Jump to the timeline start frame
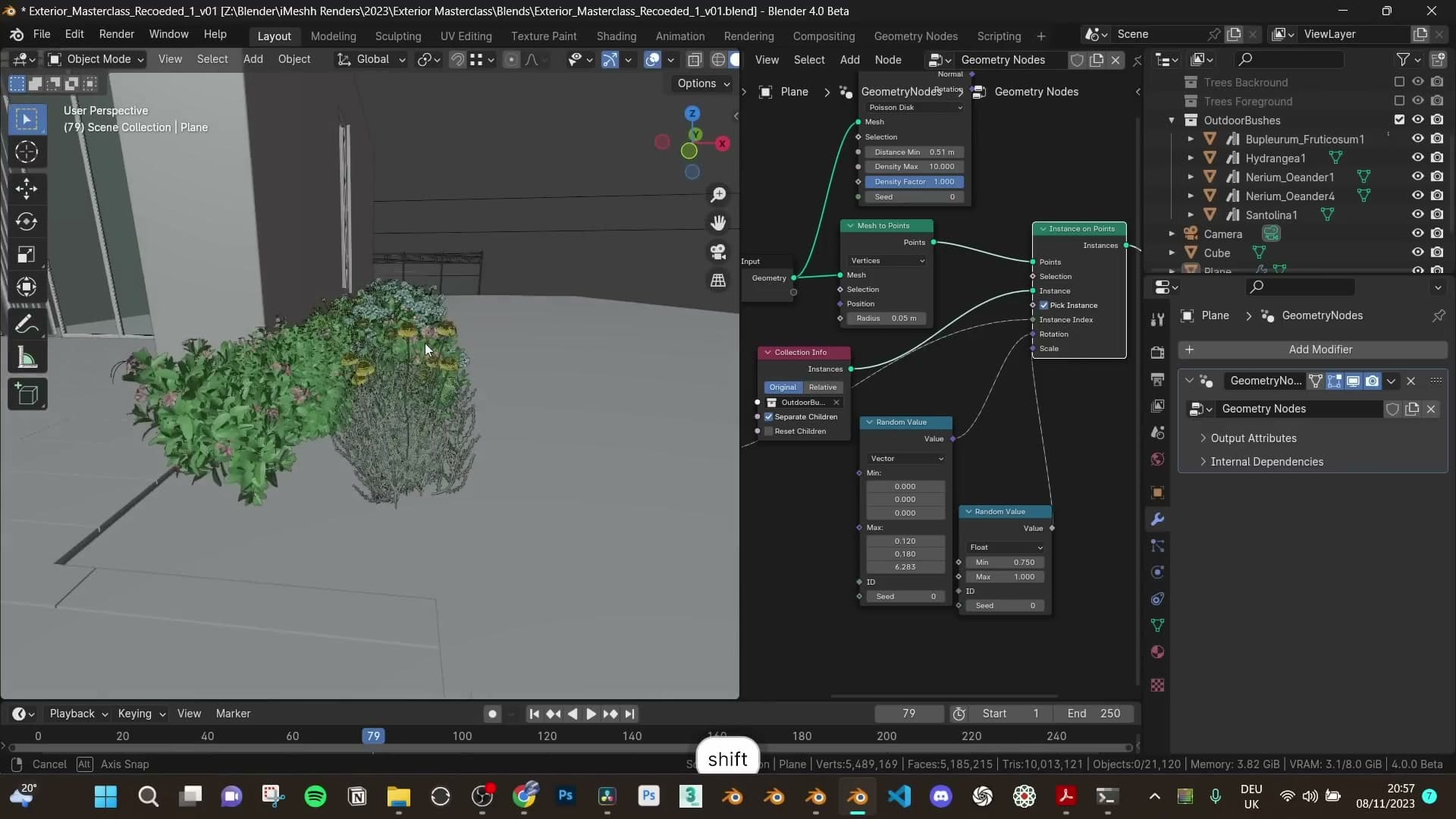Image resolution: width=1456 pixels, height=819 pixels. (x=534, y=714)
